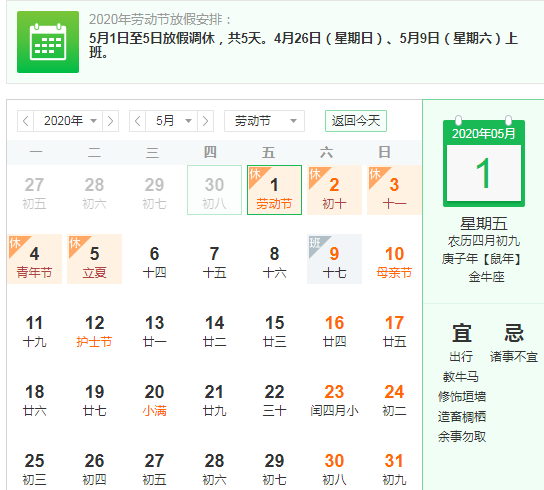
Task: Click the green calendar icon
Action: (48, 42)
